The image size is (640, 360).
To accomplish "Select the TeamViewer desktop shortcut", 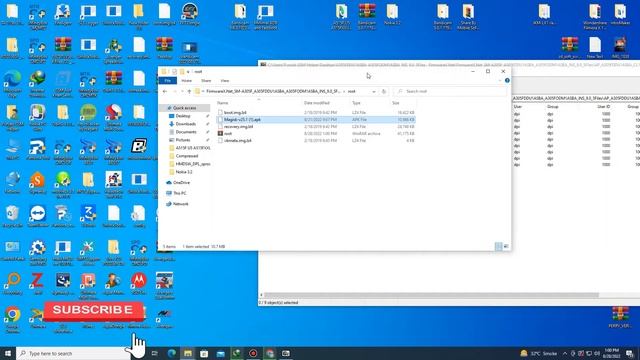I will [38, 216].
